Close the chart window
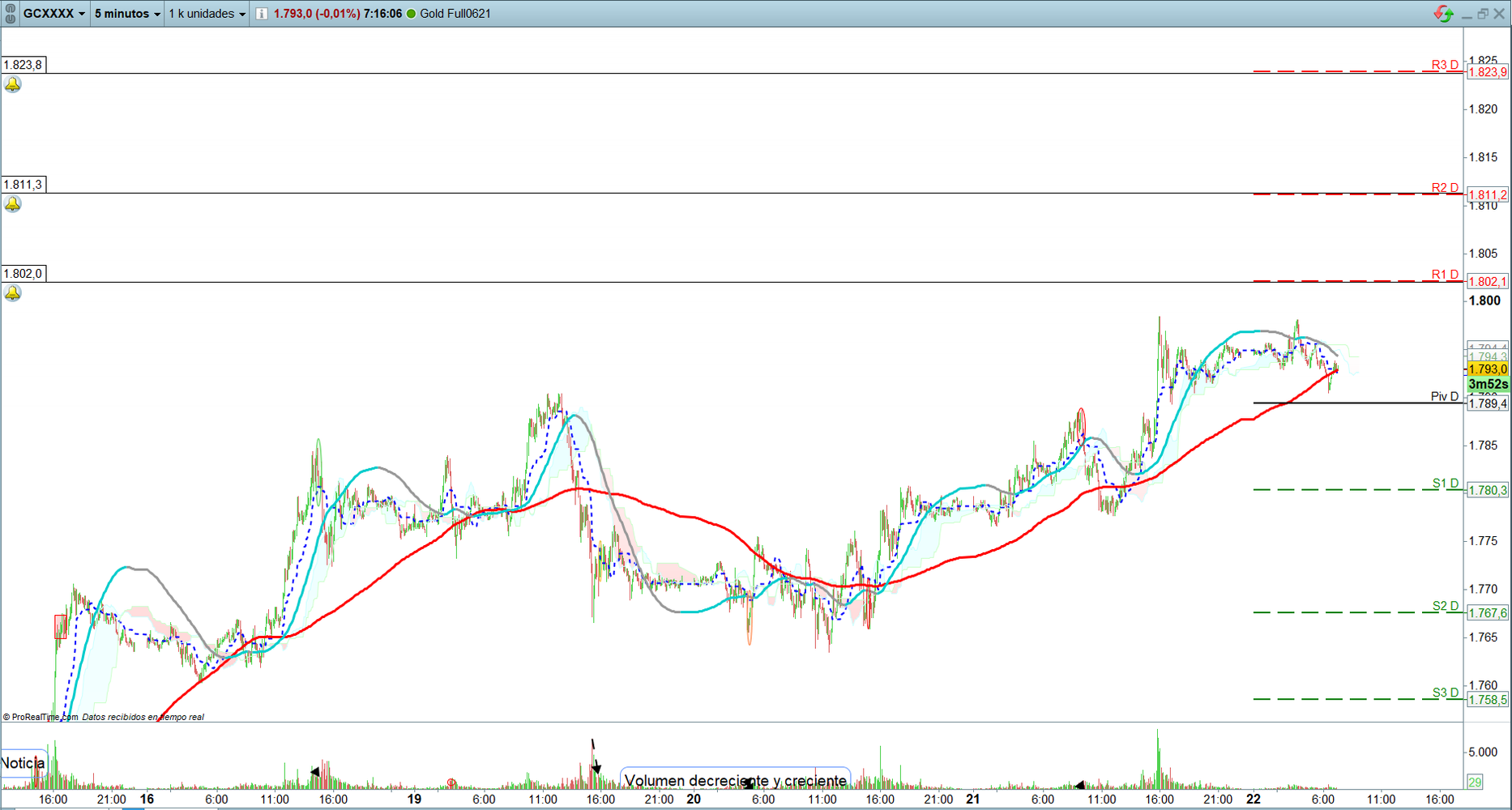1512x810 pixels. [1499, 14]
